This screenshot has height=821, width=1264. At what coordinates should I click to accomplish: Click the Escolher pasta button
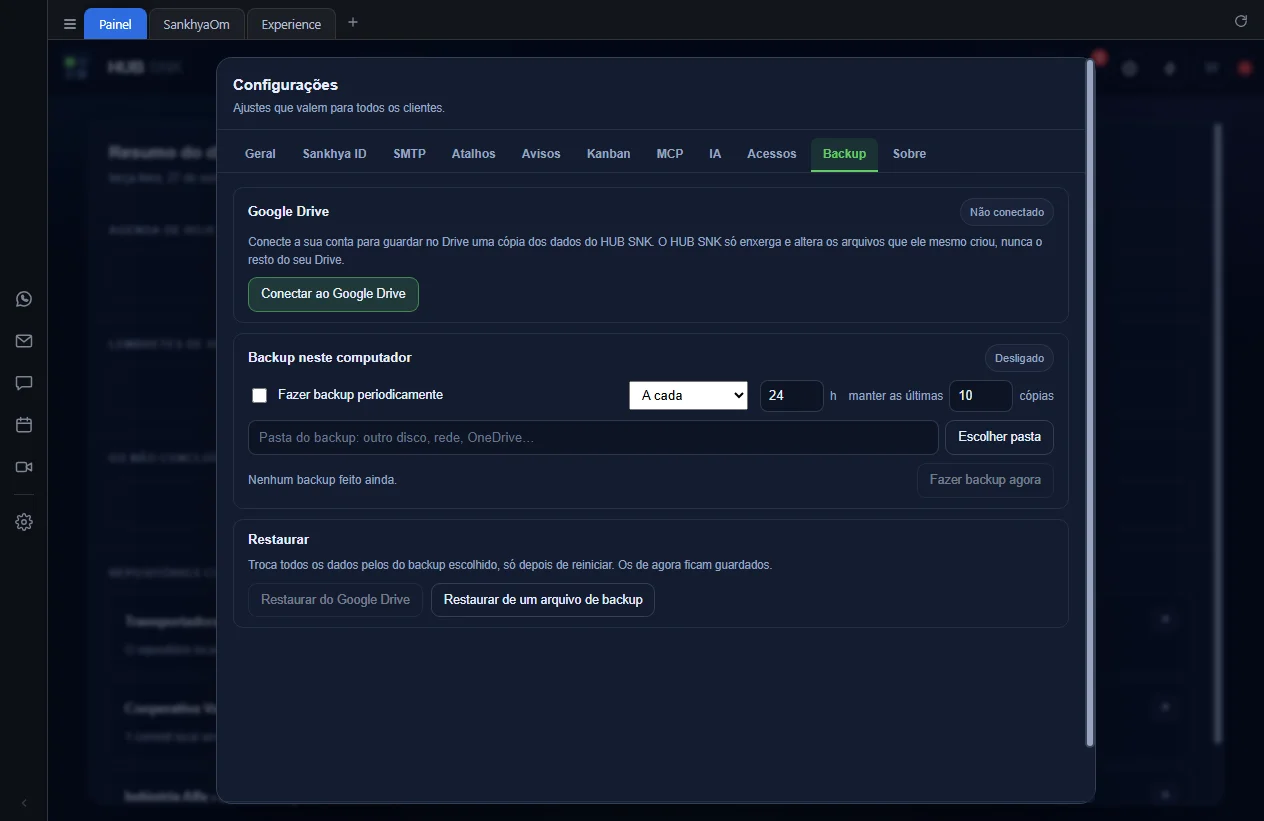point(999,437)
